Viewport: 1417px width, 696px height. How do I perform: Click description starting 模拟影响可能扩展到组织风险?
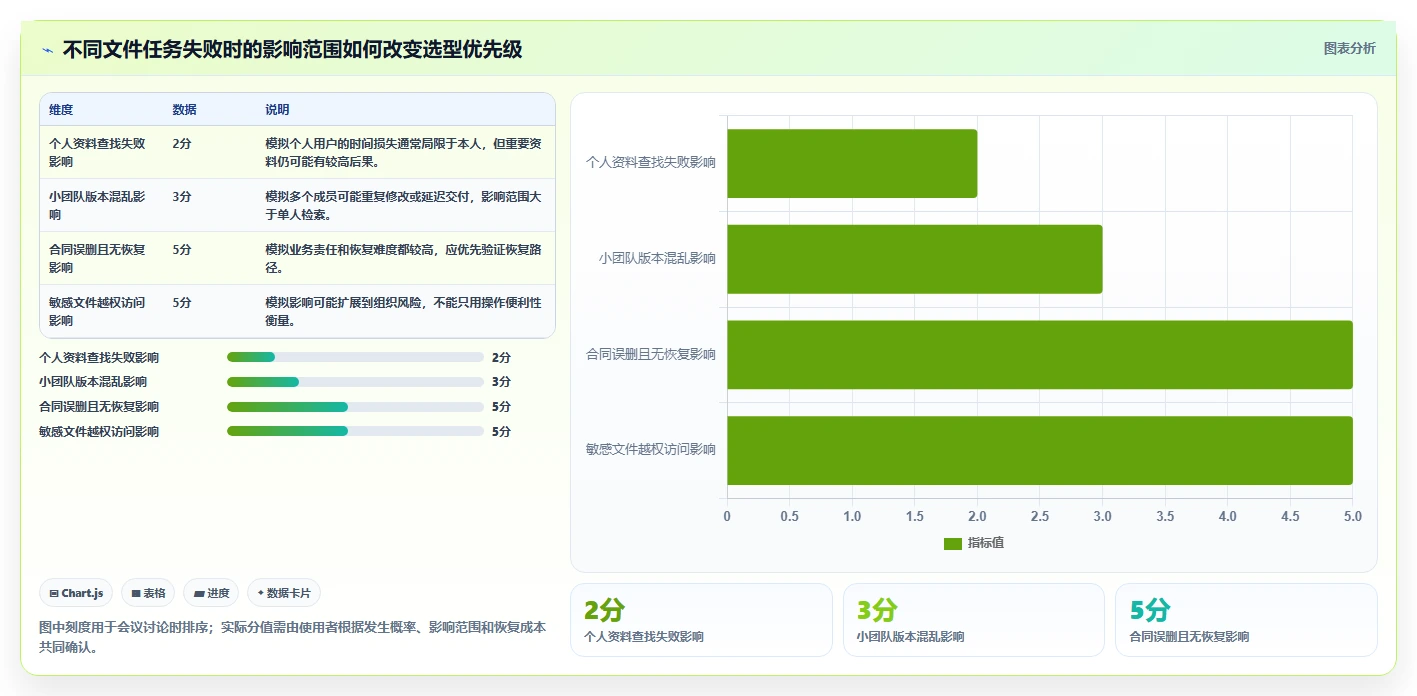[x=404, y=311]
